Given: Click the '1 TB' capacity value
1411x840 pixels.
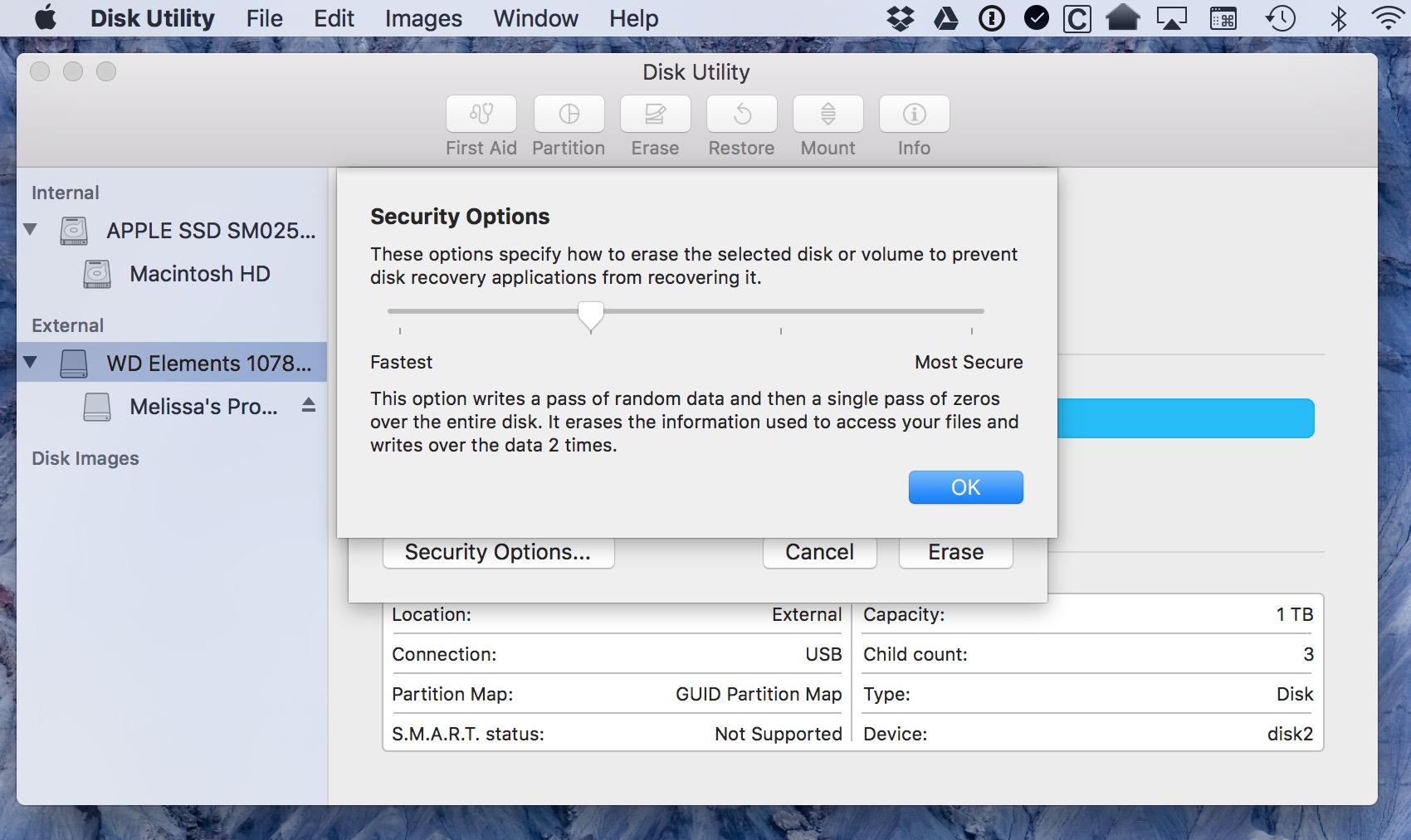Looking at the screenshot, I should [x=1295, y=614].
